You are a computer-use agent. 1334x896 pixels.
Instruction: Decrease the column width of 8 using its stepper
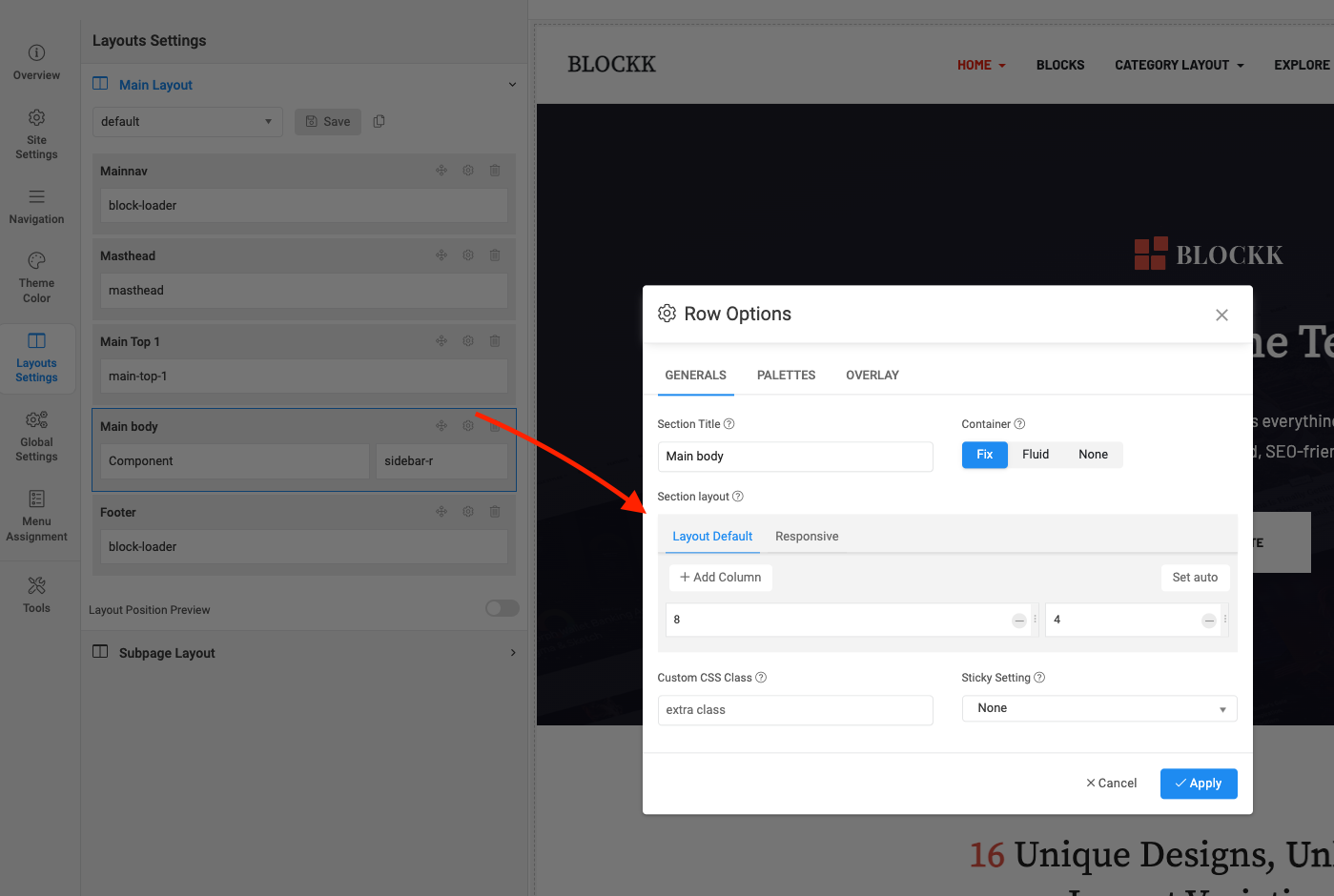1018,620
